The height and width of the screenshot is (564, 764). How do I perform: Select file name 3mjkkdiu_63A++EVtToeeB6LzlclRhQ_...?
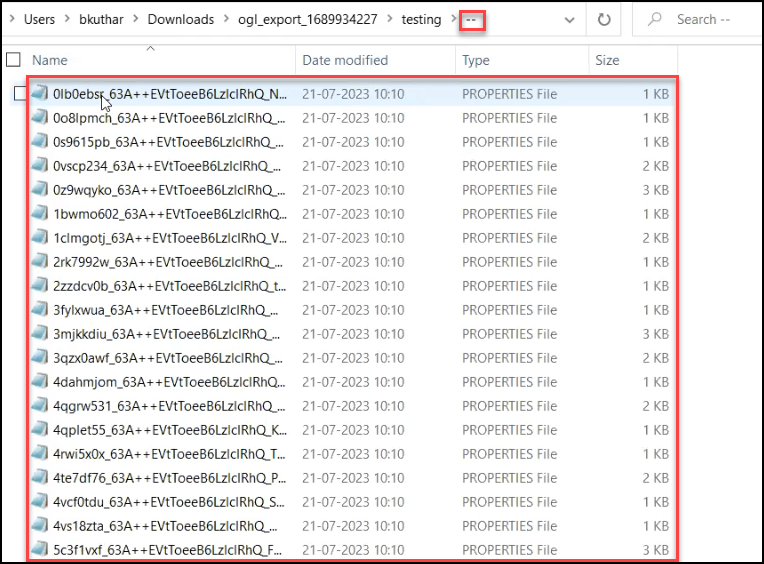pos(167,334)
